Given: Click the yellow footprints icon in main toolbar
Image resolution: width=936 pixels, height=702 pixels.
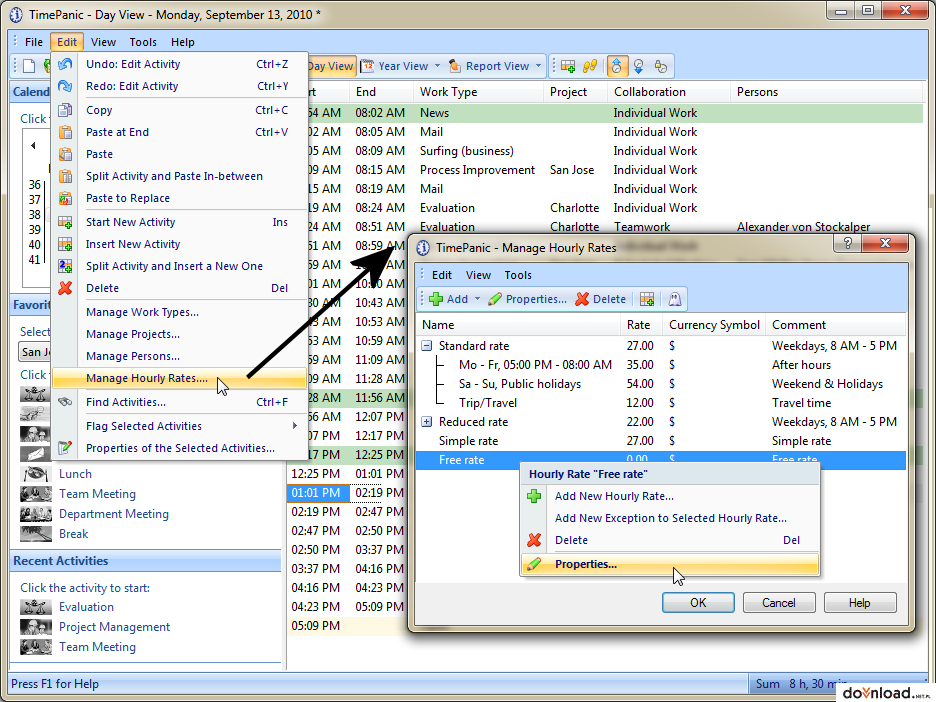Looking at the screenshot, I should pos(590,66).
